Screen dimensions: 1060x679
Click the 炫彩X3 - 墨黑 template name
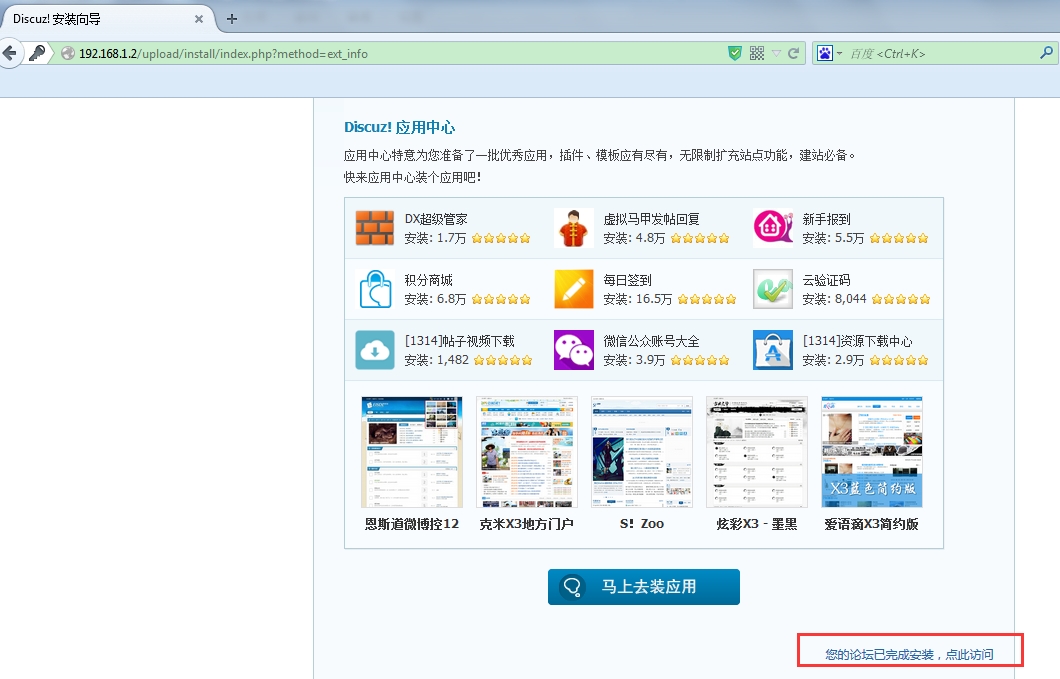click(x=756, y=524)
